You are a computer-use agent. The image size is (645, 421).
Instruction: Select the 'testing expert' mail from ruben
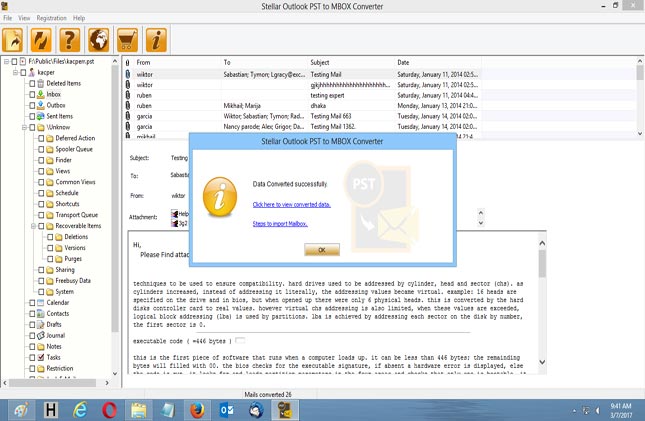pyautogui.click(x=302, y=95)
